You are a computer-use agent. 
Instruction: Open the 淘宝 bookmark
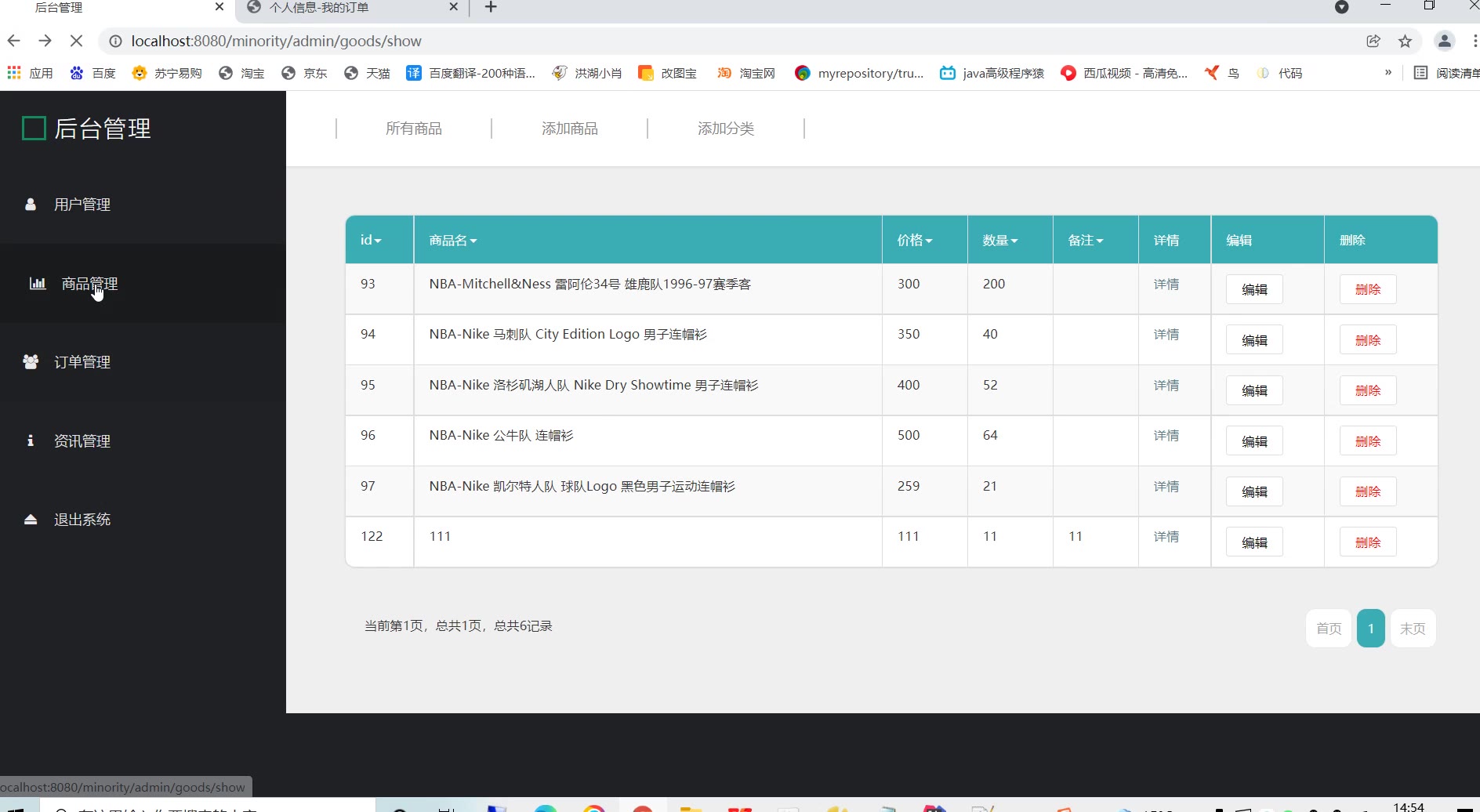click(241, 73)
